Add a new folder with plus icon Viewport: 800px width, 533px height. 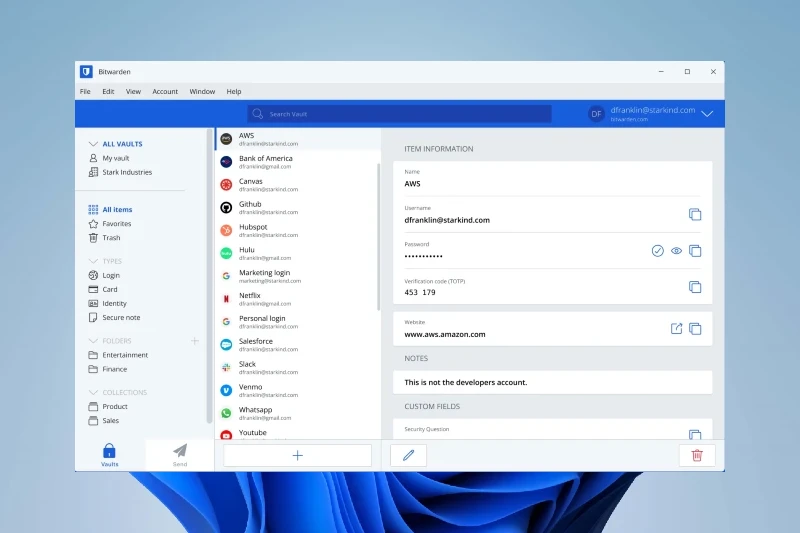click(194, 341)
